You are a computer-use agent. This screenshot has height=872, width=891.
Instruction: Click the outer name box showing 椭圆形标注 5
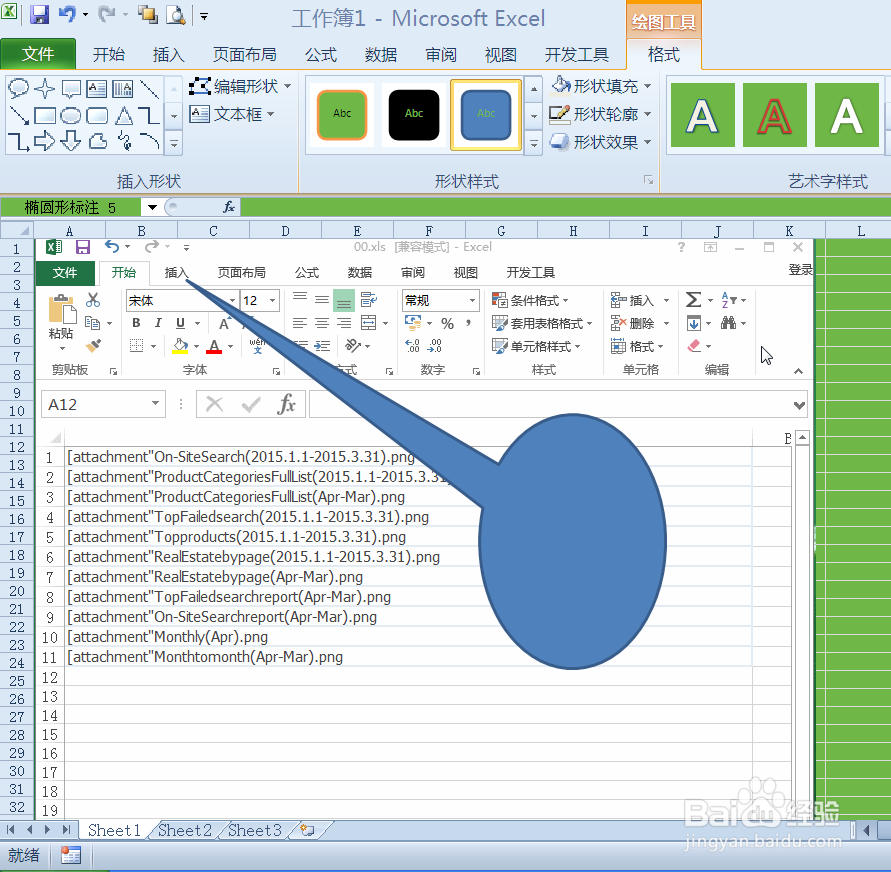pos(71,207)
